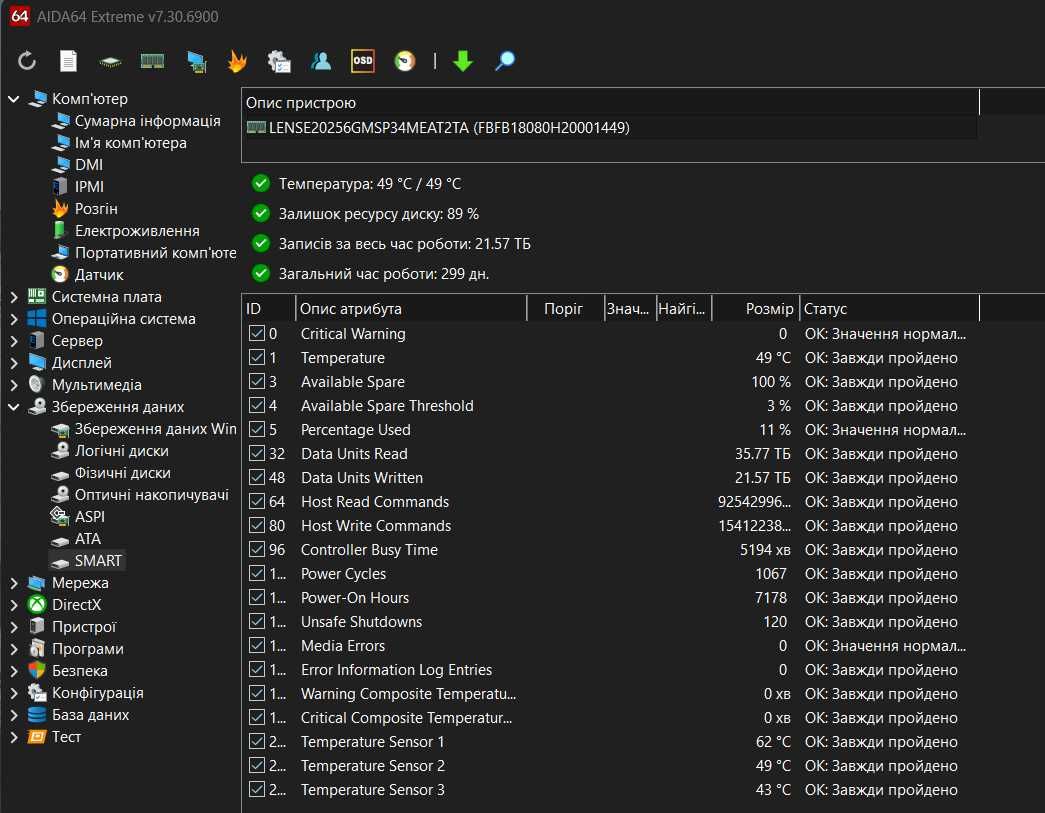The width and height of the screenshot is (1045, 813).
Task: Click the ID column header
Action: click(268, 309)
